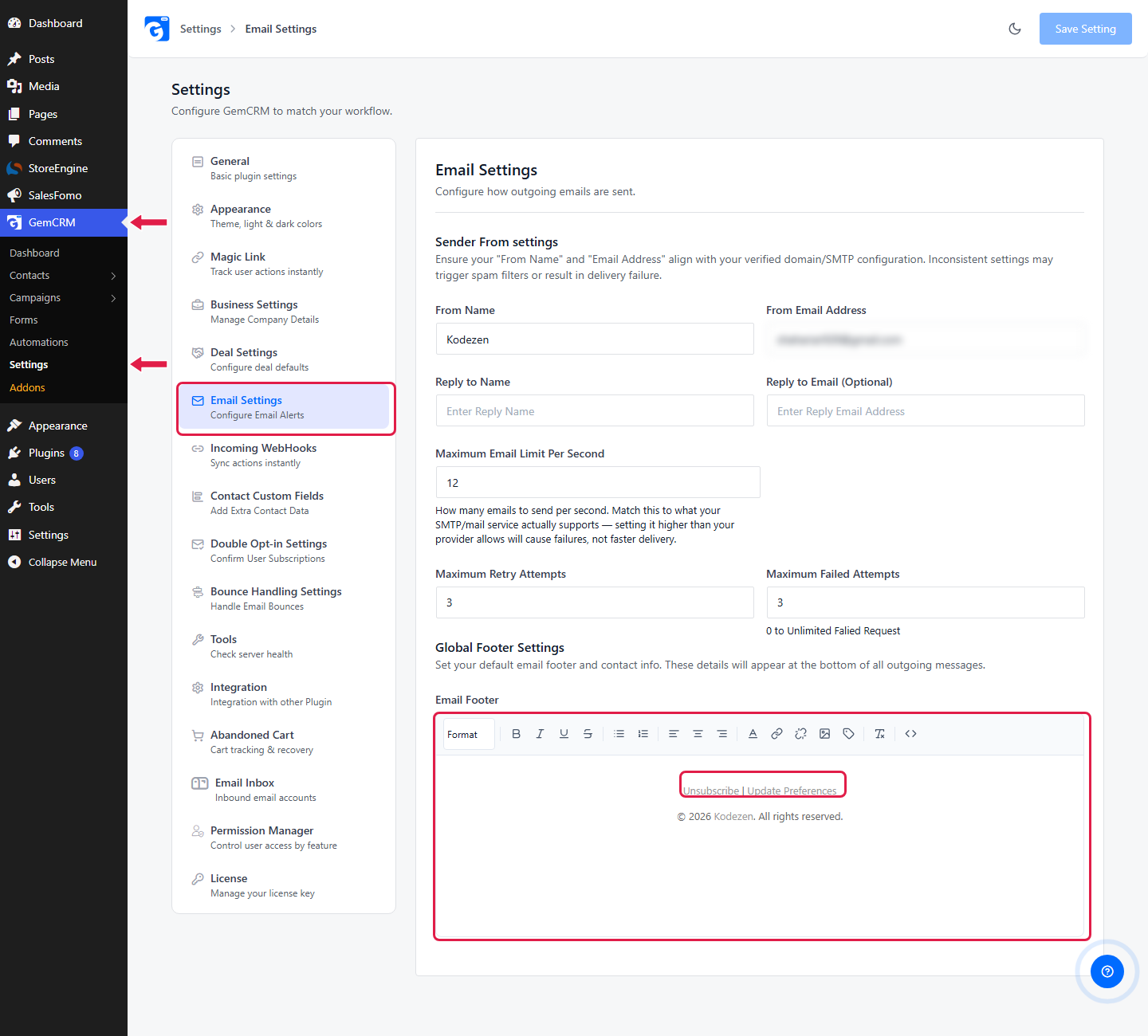Focus Reply to Email address field

pos(926,410)
